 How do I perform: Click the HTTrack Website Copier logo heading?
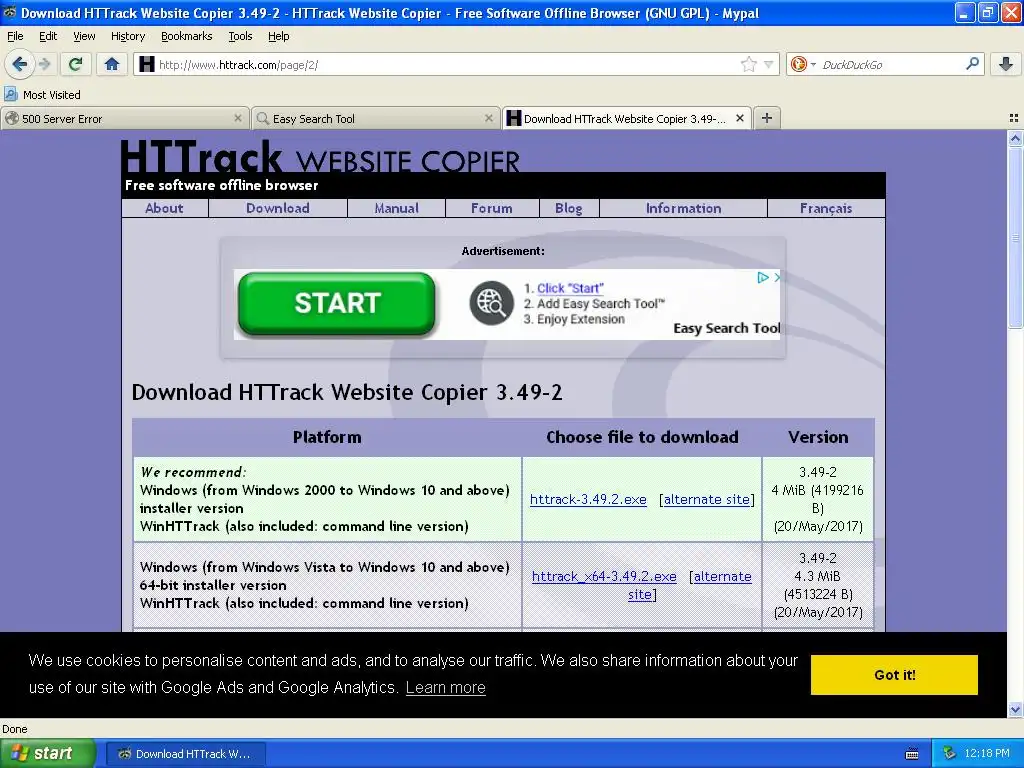tap(320, 156)
